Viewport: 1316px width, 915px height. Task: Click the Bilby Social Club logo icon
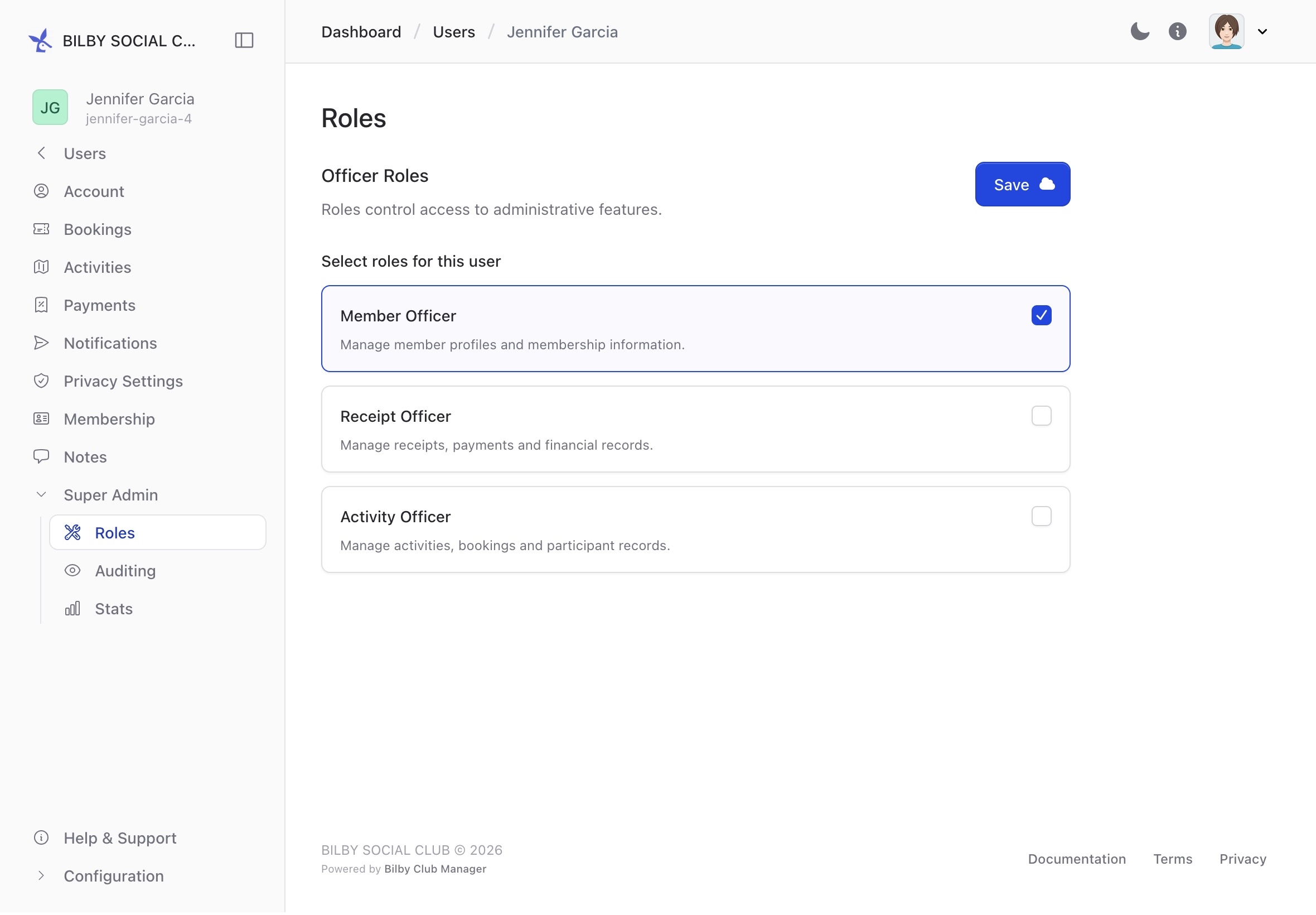(40, 40)
